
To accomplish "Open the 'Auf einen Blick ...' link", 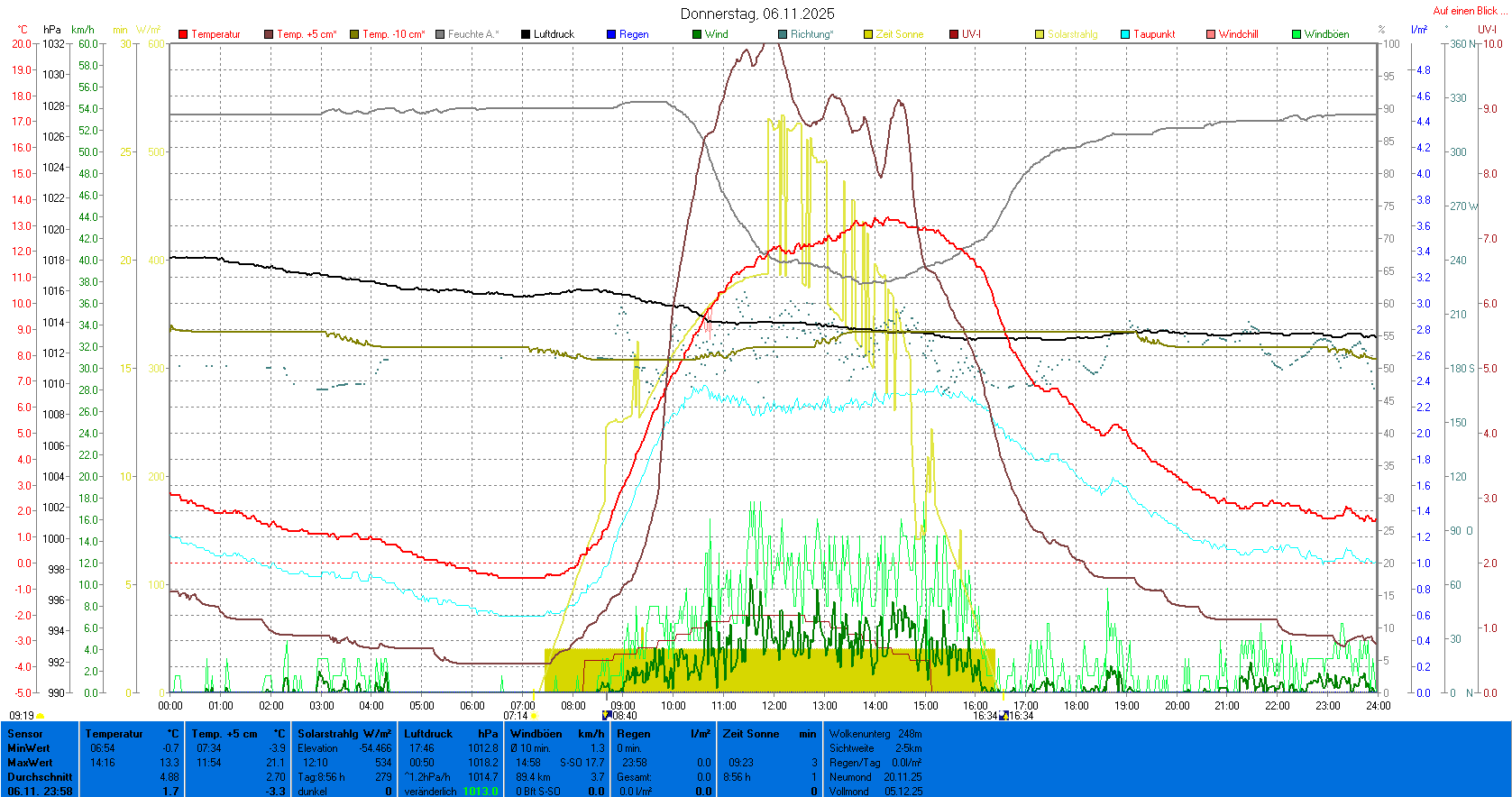I will click(1469, 11).
